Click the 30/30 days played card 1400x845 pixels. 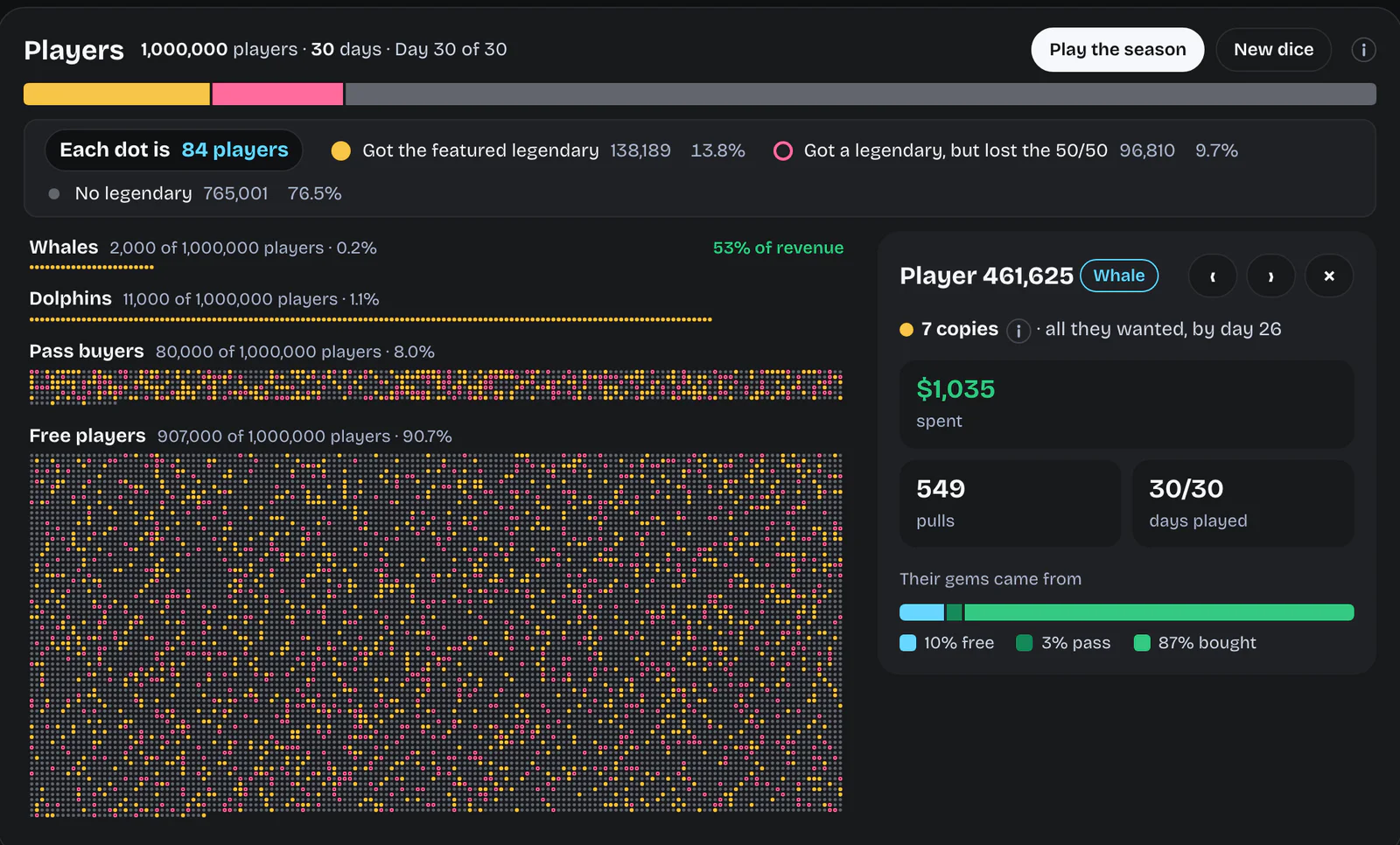click(1243, 504)
